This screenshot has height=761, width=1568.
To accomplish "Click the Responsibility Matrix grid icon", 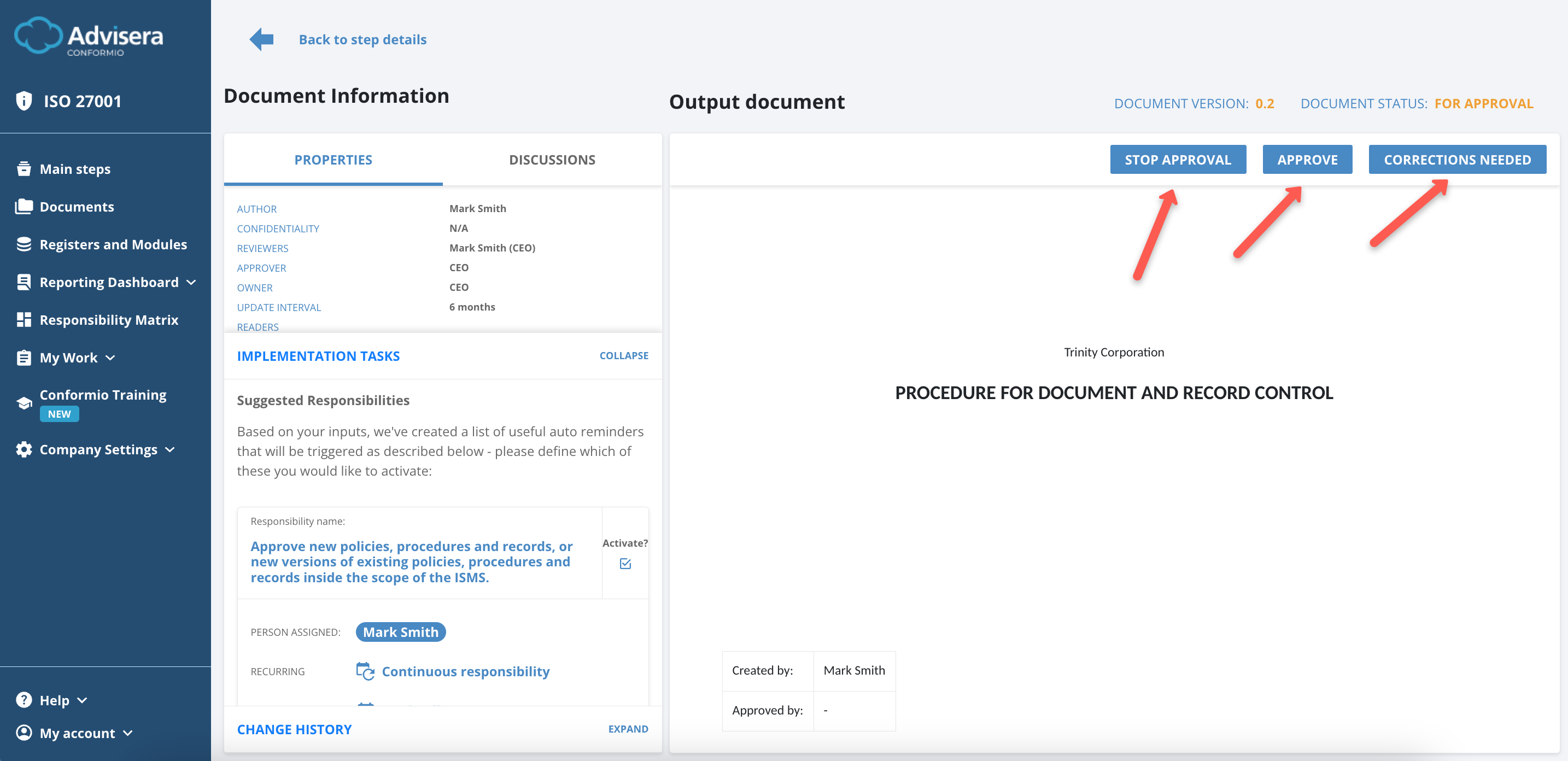I will pos(24,319).
